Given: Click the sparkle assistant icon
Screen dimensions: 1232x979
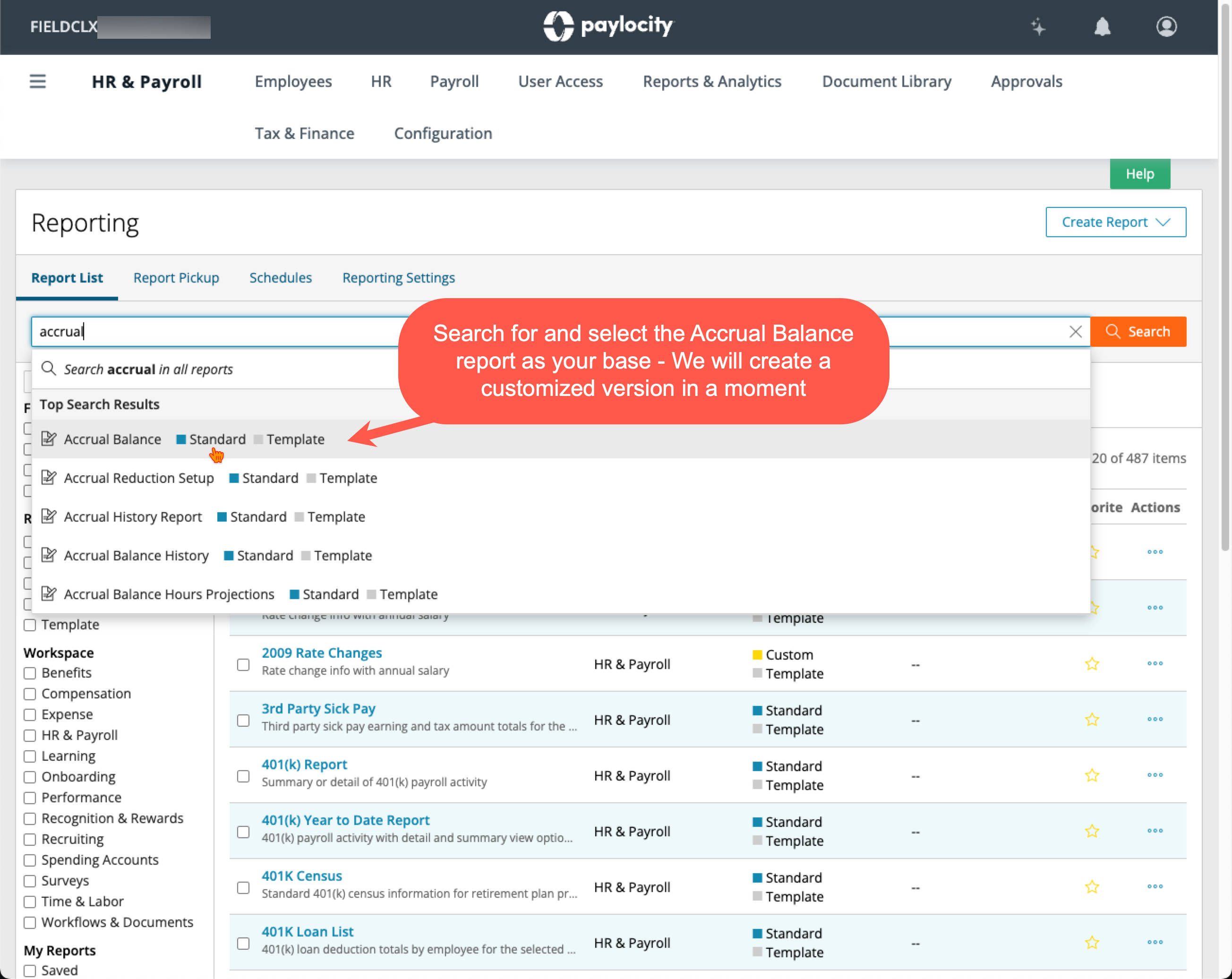Looking at the screenshot, I should coord(1038,26).
